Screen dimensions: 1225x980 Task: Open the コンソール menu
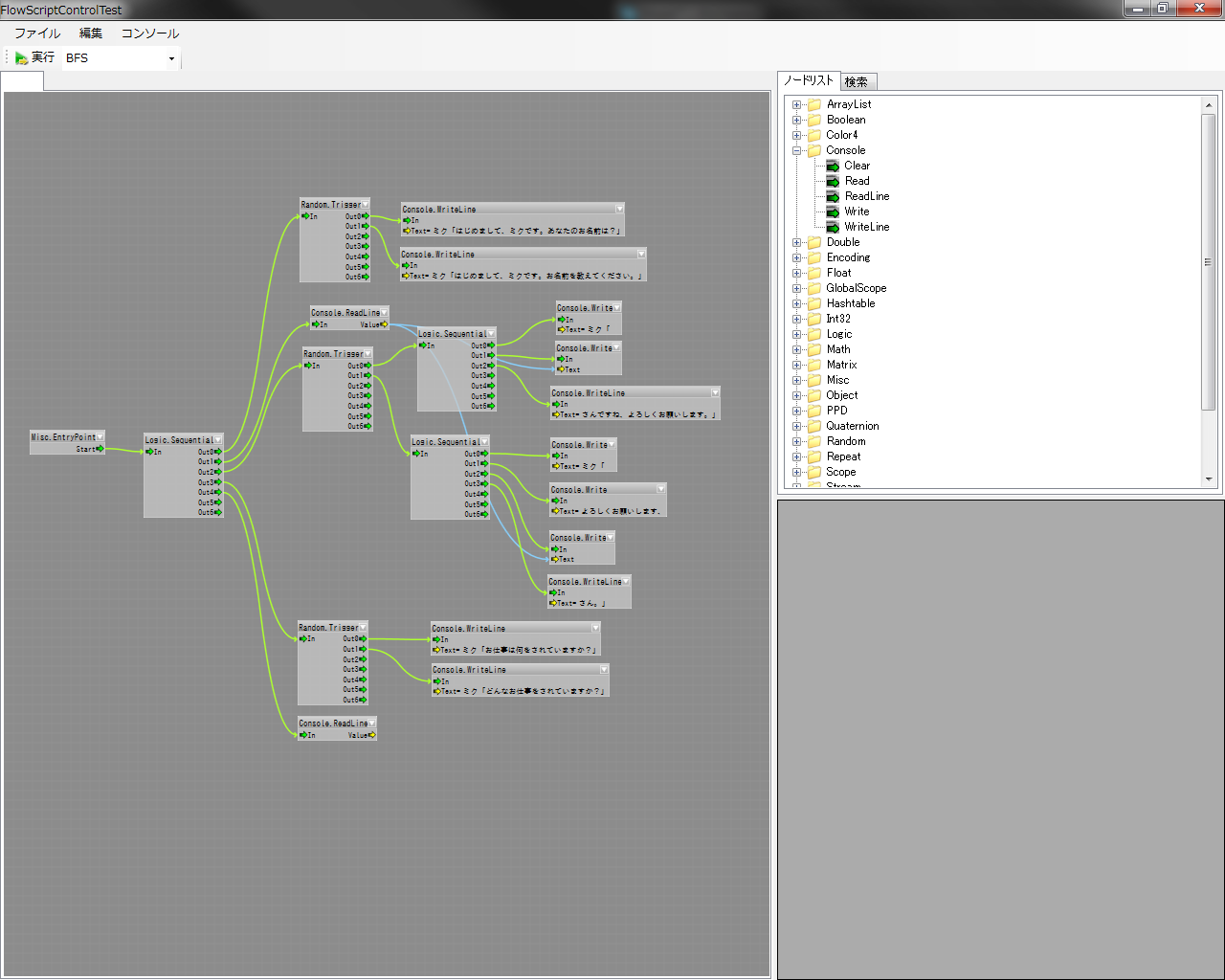point(149,33)
